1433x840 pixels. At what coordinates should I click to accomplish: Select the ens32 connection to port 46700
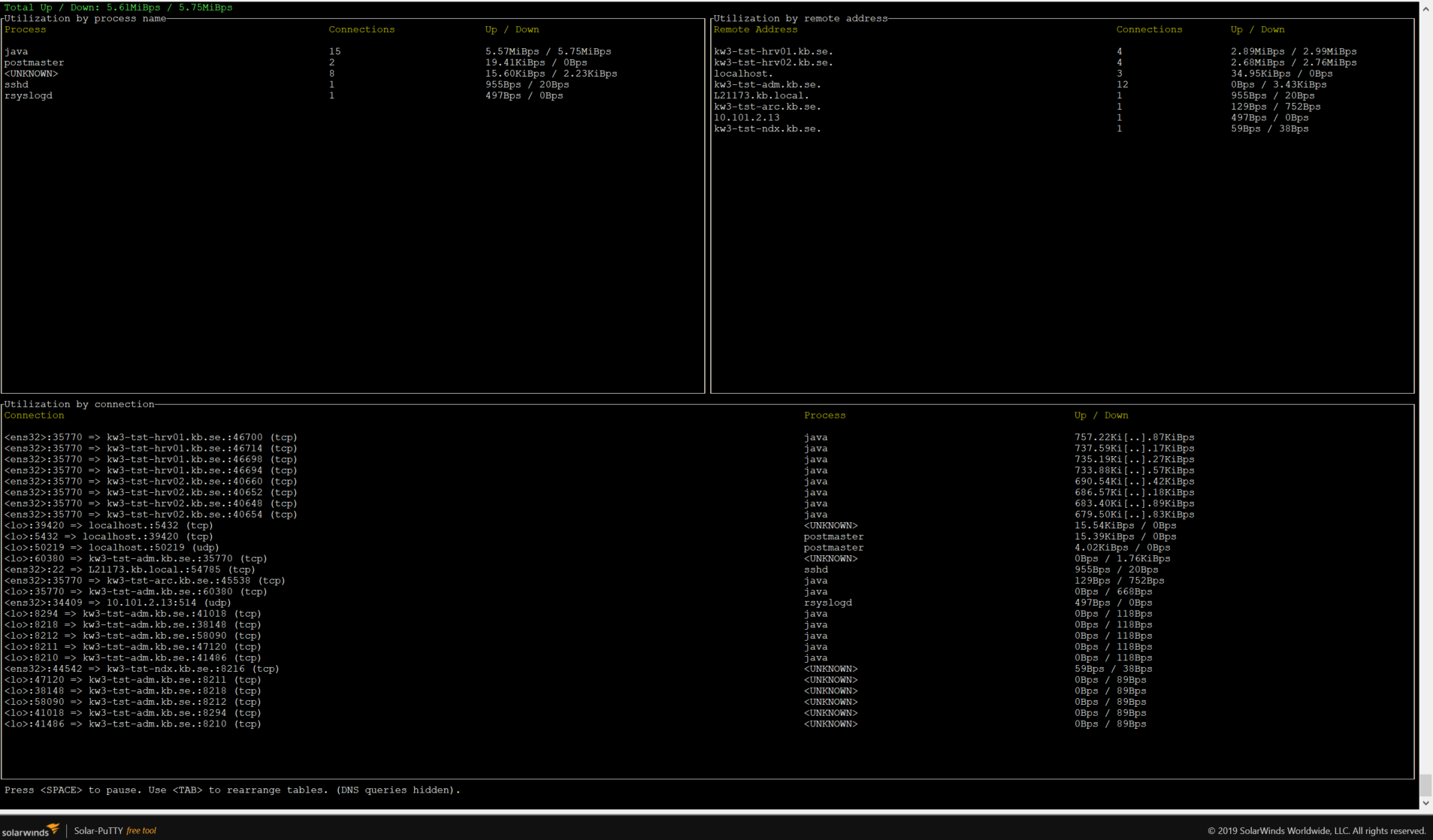[x=151, y=437]
